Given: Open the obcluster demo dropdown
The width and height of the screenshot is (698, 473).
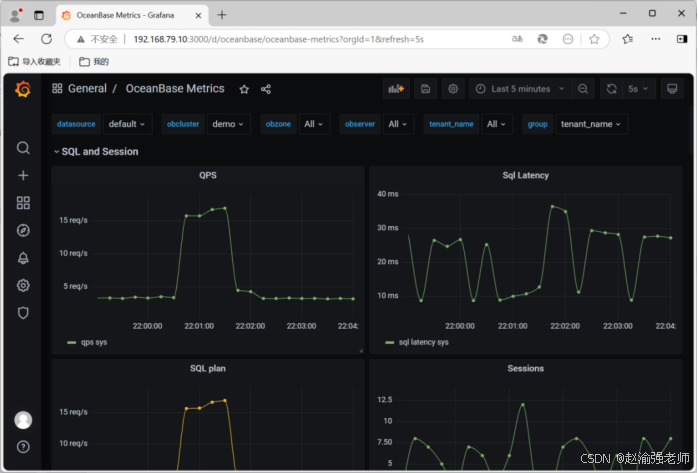Looking at the screenshot, I should coord(228,124).
